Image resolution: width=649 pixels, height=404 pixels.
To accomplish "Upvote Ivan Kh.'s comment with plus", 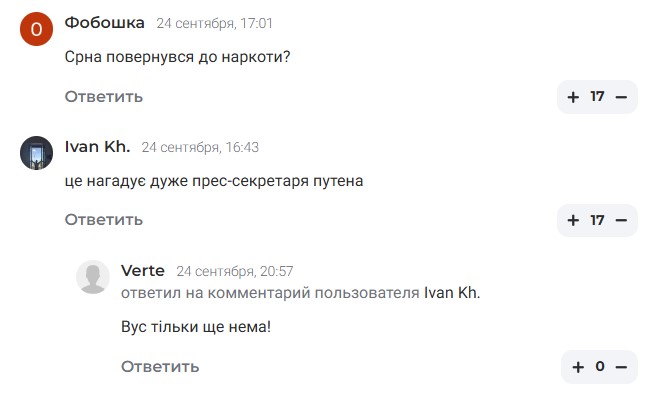I will [573, 220].
